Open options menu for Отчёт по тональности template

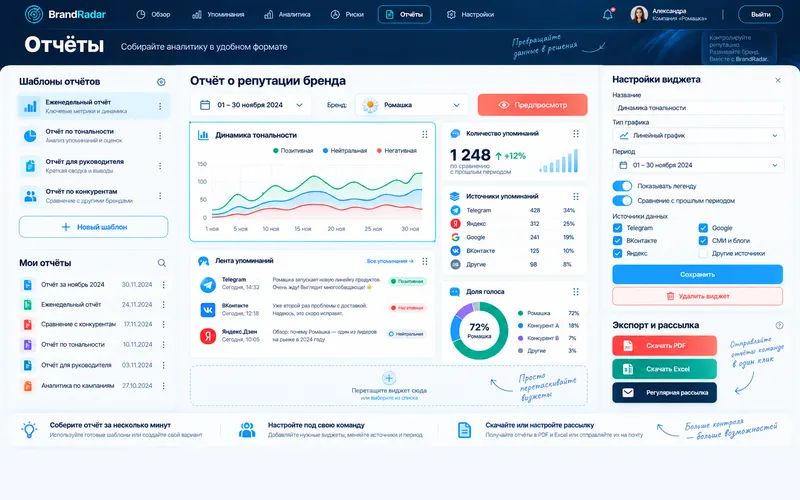pos(160,136)
